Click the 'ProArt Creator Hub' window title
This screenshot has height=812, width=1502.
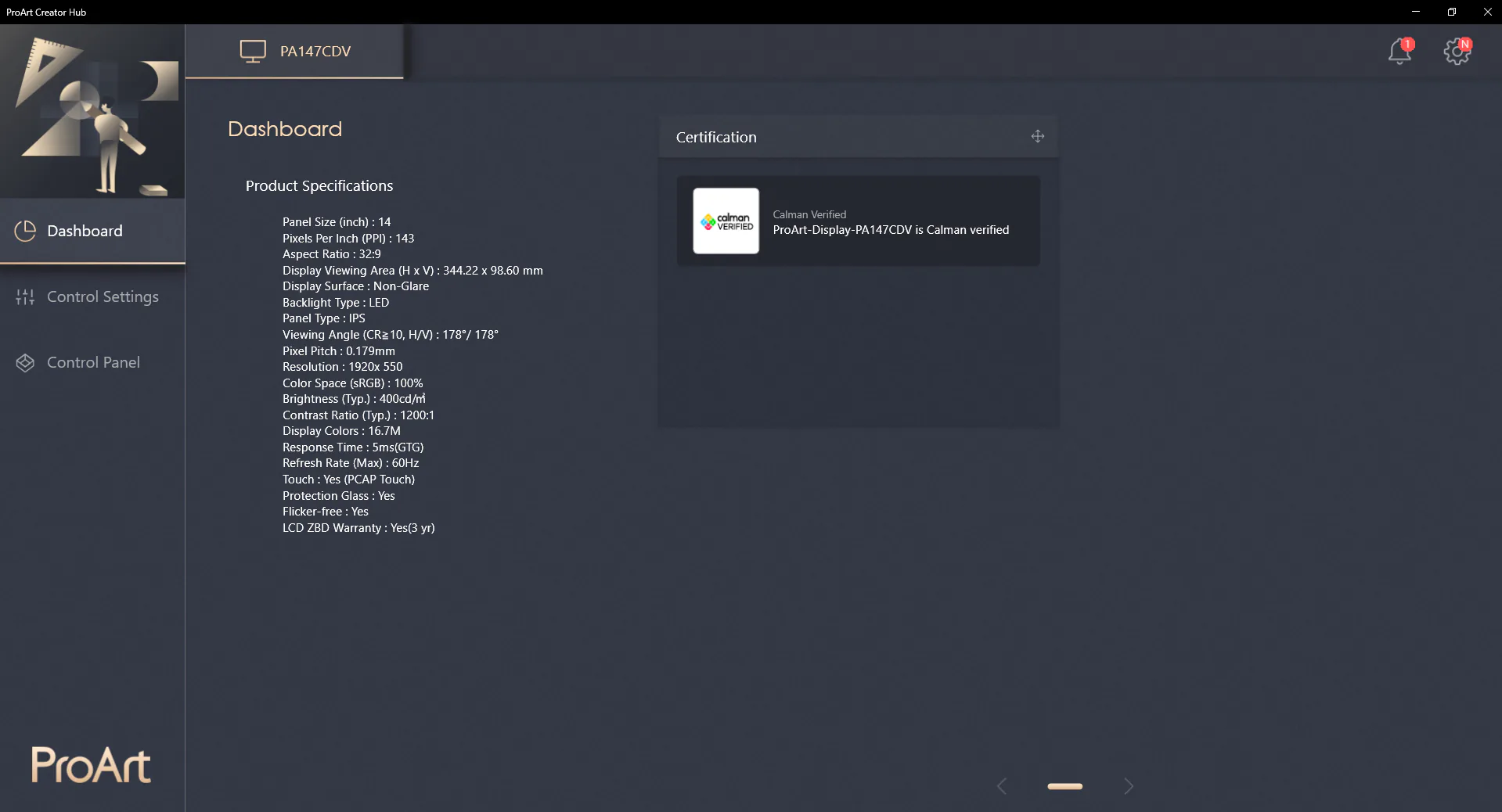tap(46, 12)
